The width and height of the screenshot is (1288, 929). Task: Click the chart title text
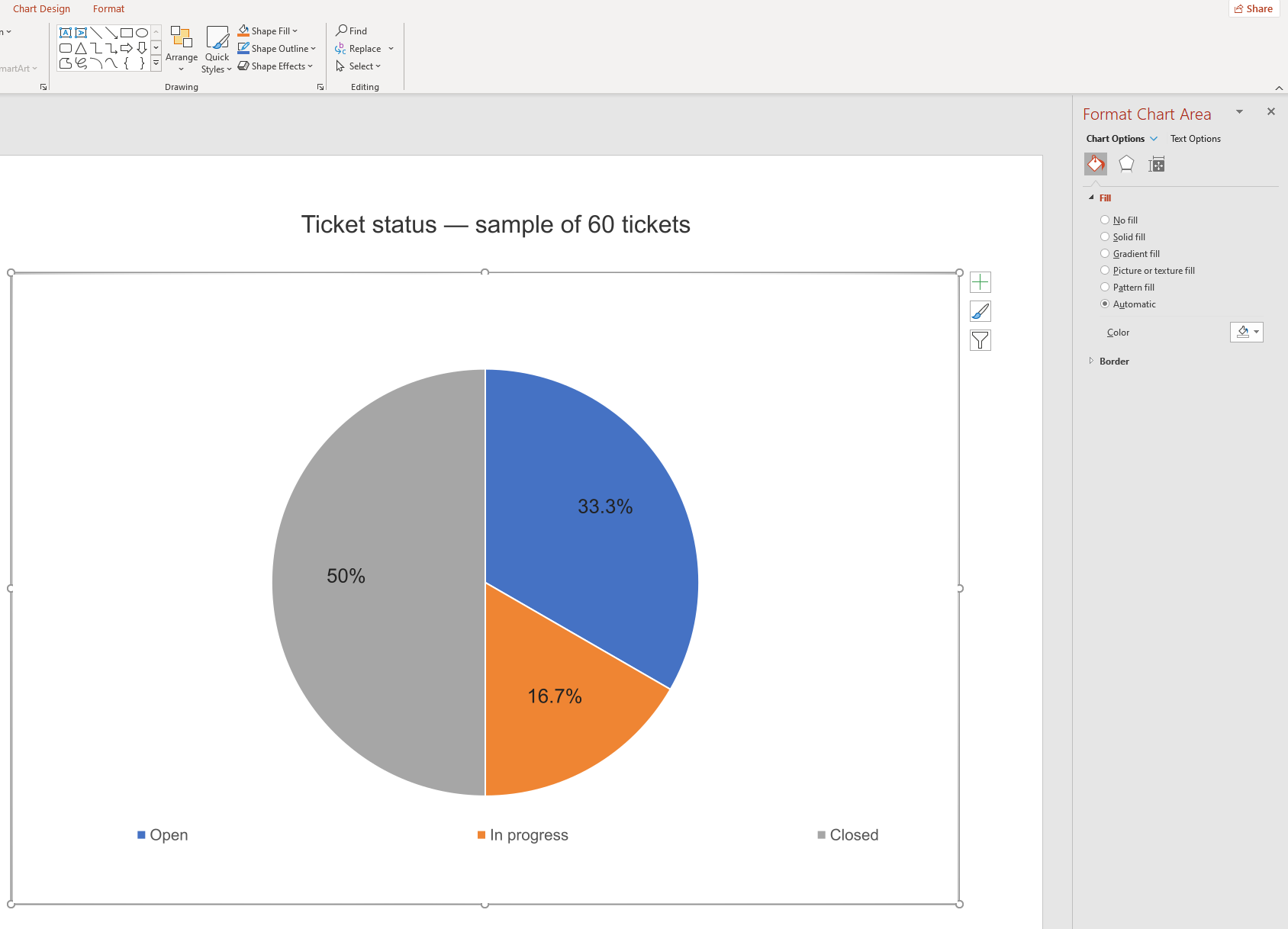(x=496, y=224)
